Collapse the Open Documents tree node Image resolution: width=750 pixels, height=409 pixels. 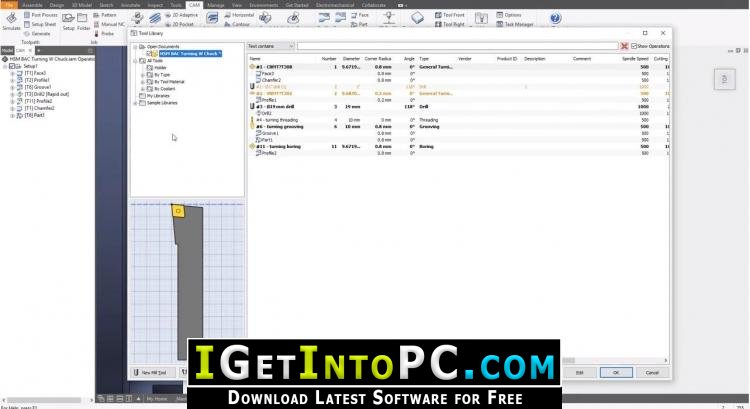[x=135, y=47]
